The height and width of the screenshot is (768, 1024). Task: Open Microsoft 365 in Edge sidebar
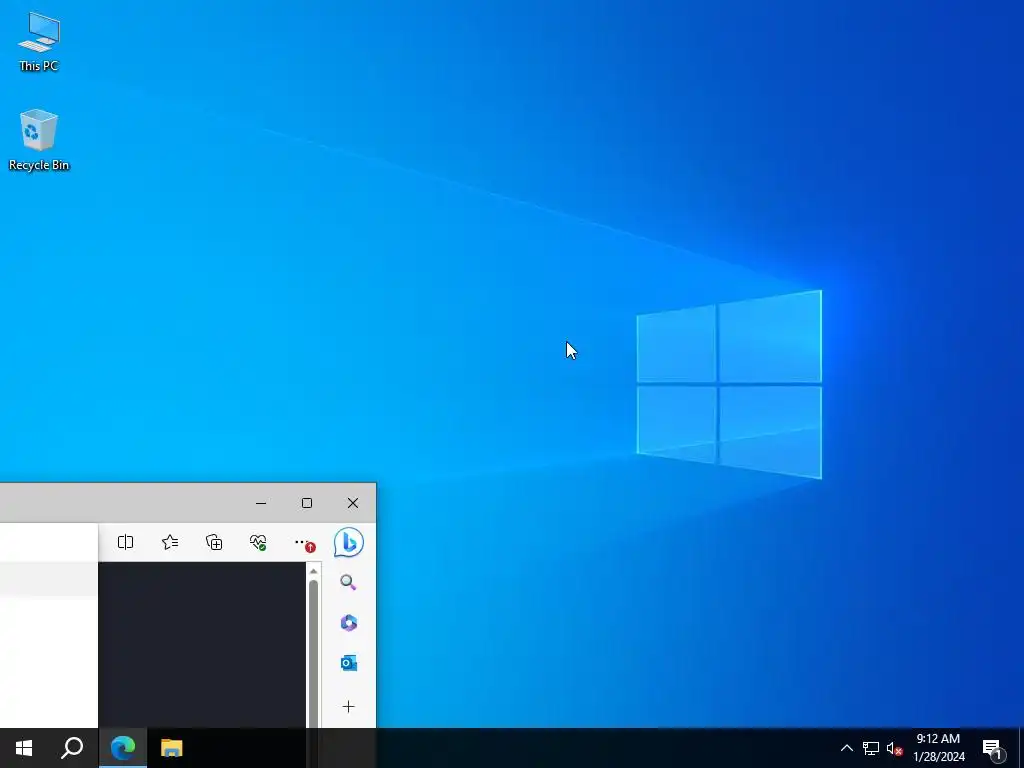tap(348, 622)
